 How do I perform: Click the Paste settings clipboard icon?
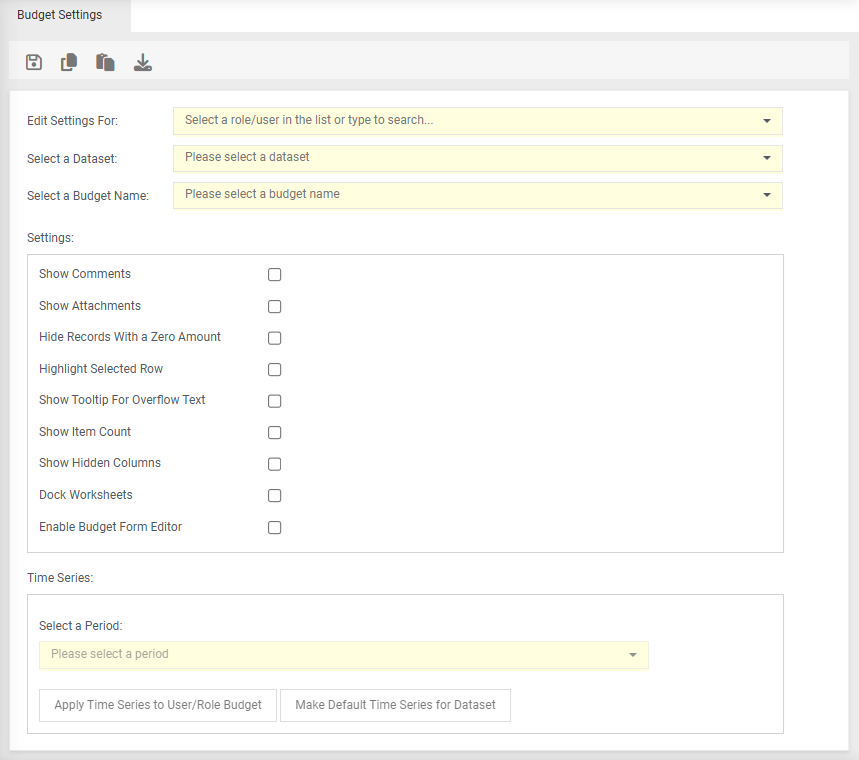(x=105, y=62)
